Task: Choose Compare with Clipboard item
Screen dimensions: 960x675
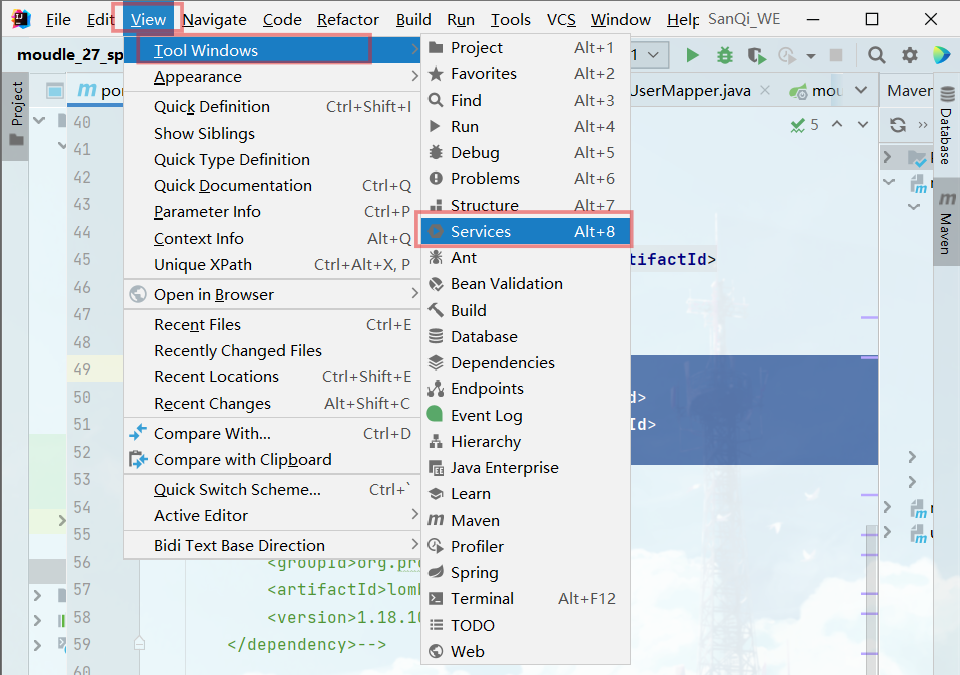Action: pos(272,459)
